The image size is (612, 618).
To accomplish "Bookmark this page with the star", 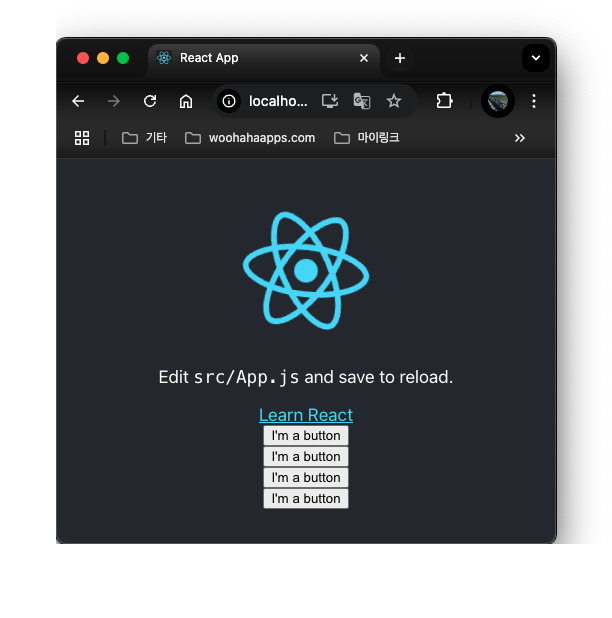I will tap(394, 101).
